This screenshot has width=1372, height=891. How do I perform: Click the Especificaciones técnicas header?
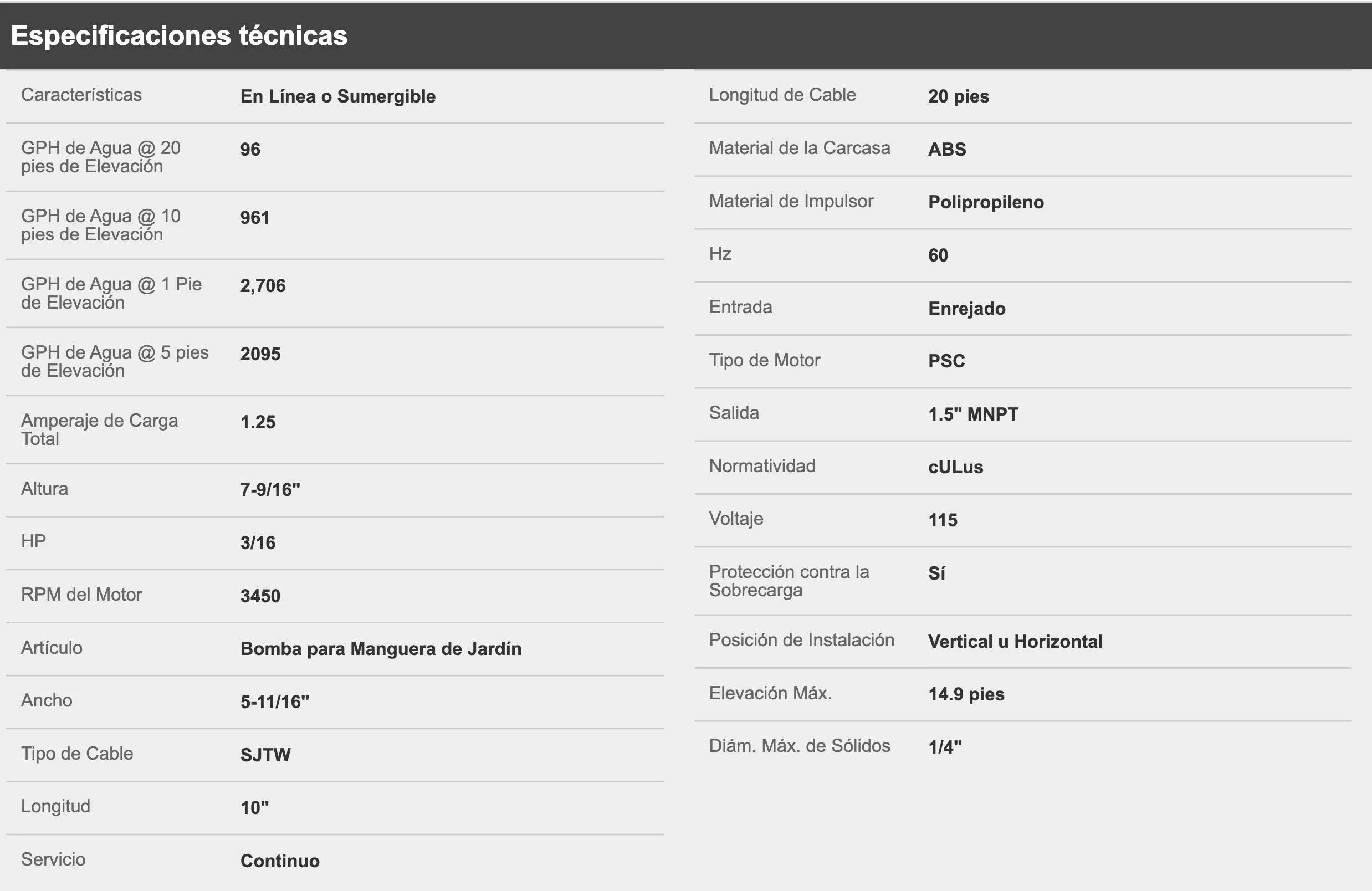pos(180,35)
